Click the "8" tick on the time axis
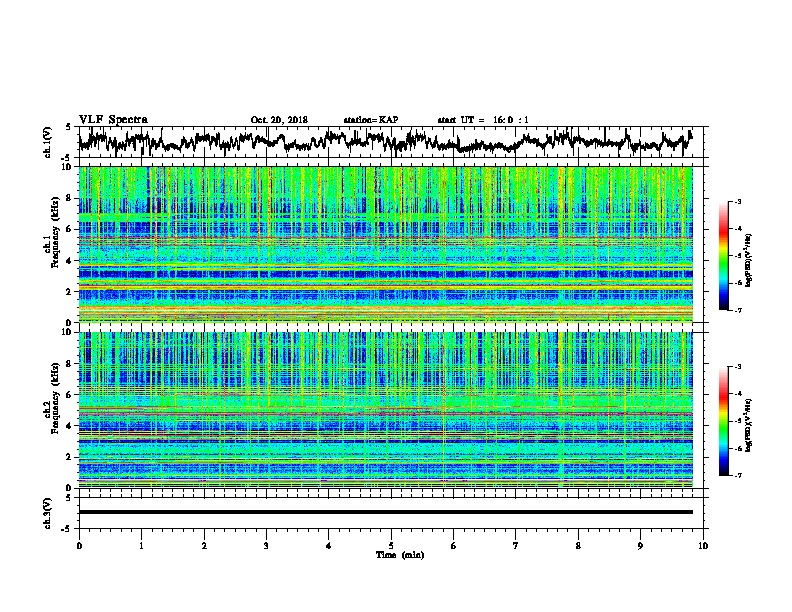 578,546
